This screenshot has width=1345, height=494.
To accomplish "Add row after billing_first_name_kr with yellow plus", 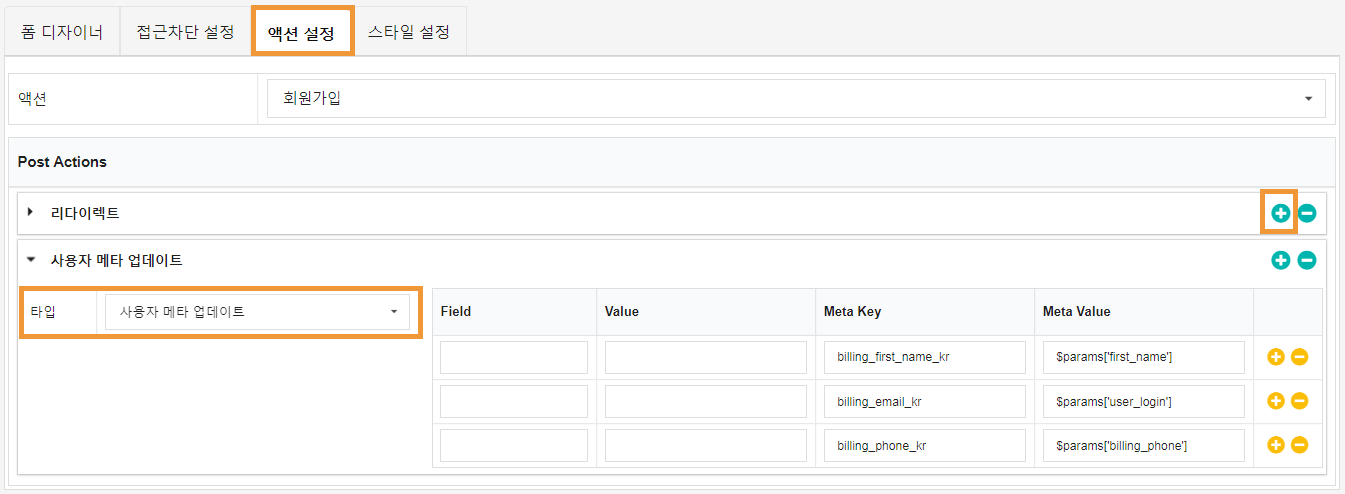I will pos(1275,357).
